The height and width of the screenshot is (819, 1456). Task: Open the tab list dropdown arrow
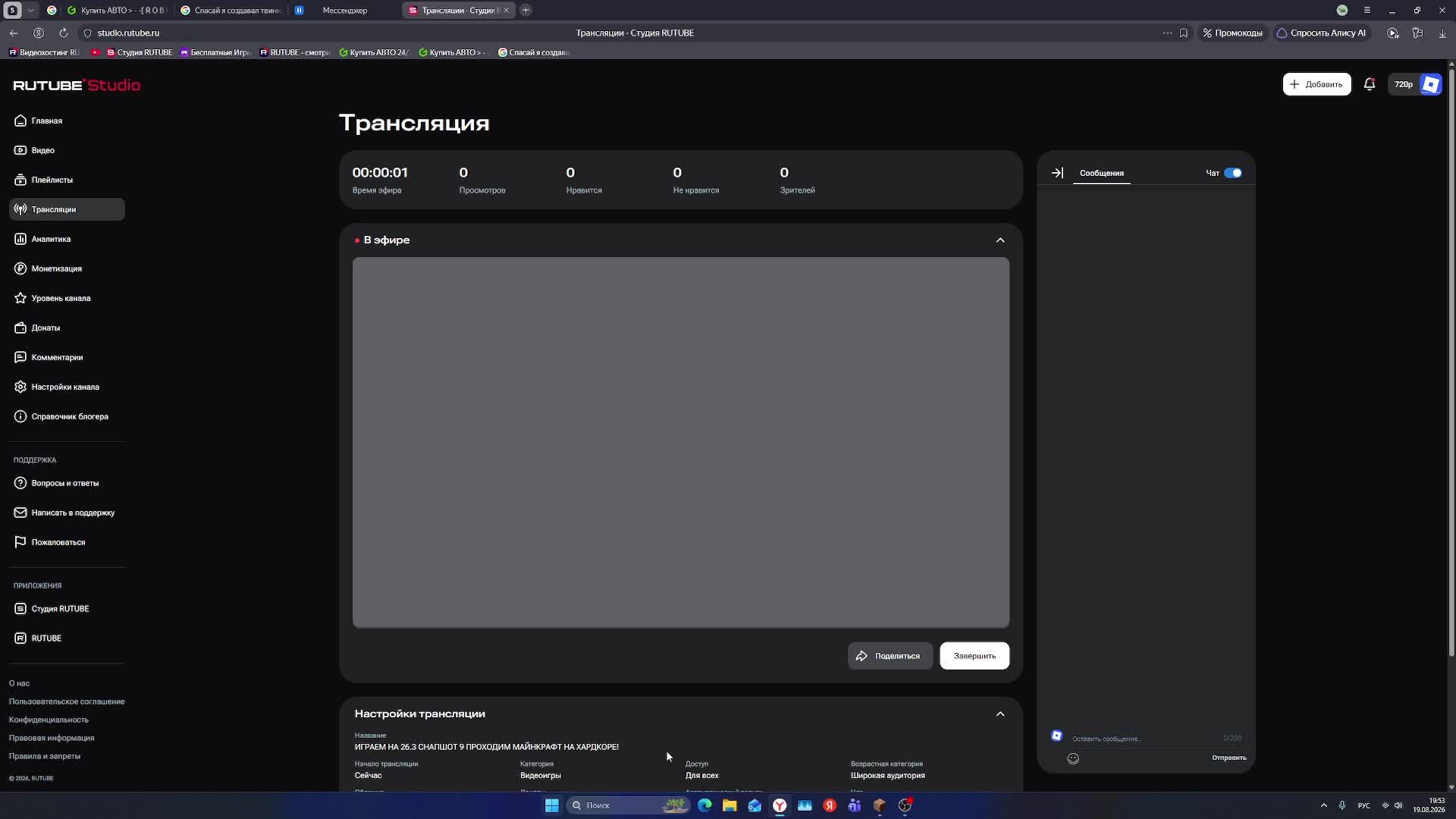coord(30,10)
